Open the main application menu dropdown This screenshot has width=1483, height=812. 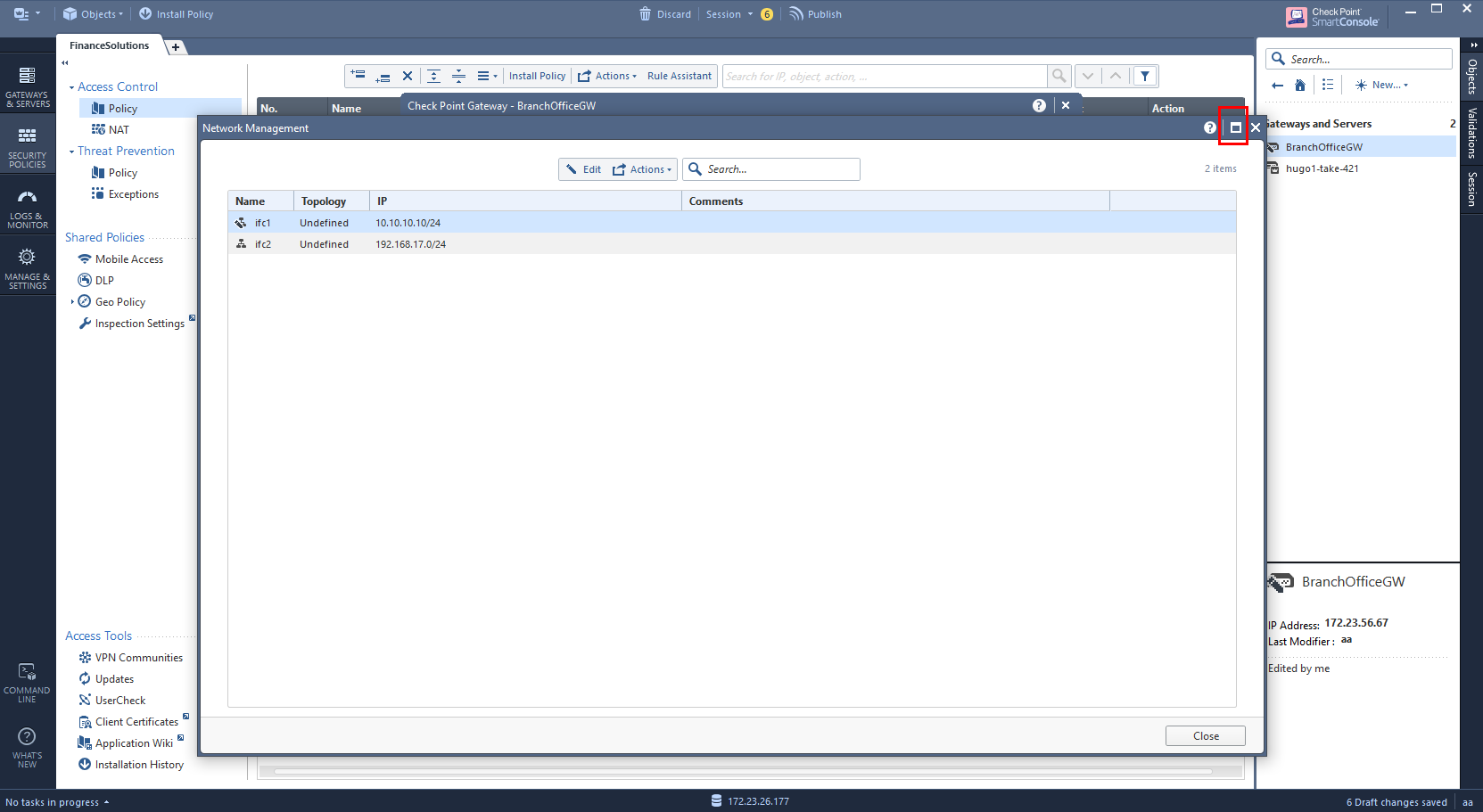[x=27, y=14]
